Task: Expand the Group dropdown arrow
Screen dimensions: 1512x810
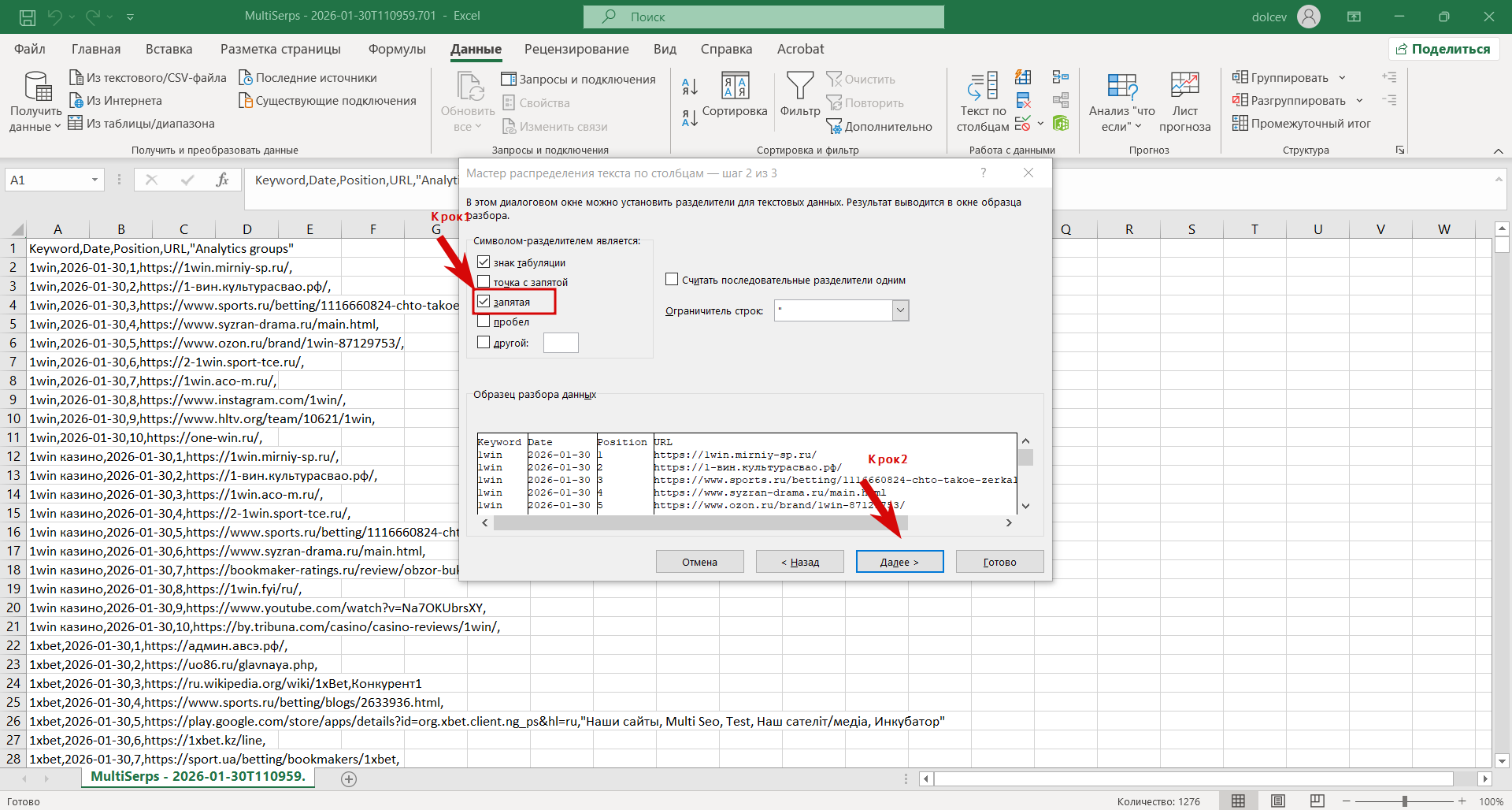Action: (1342, 77)
